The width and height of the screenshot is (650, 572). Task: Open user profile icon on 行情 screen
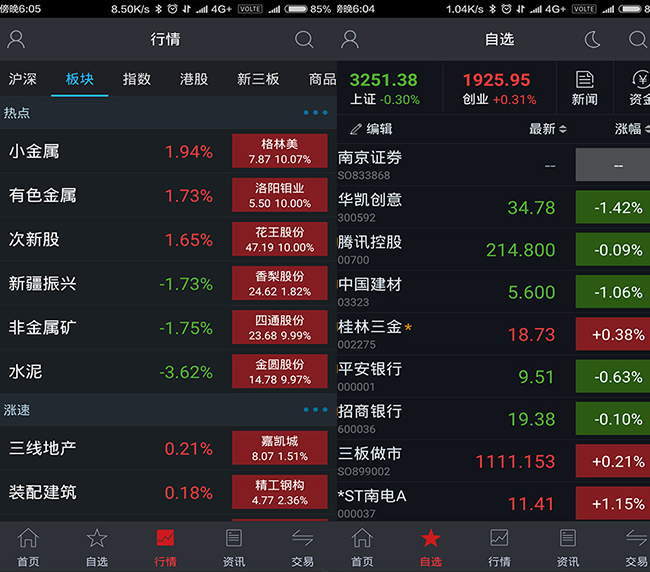click(x=16, y=40)
